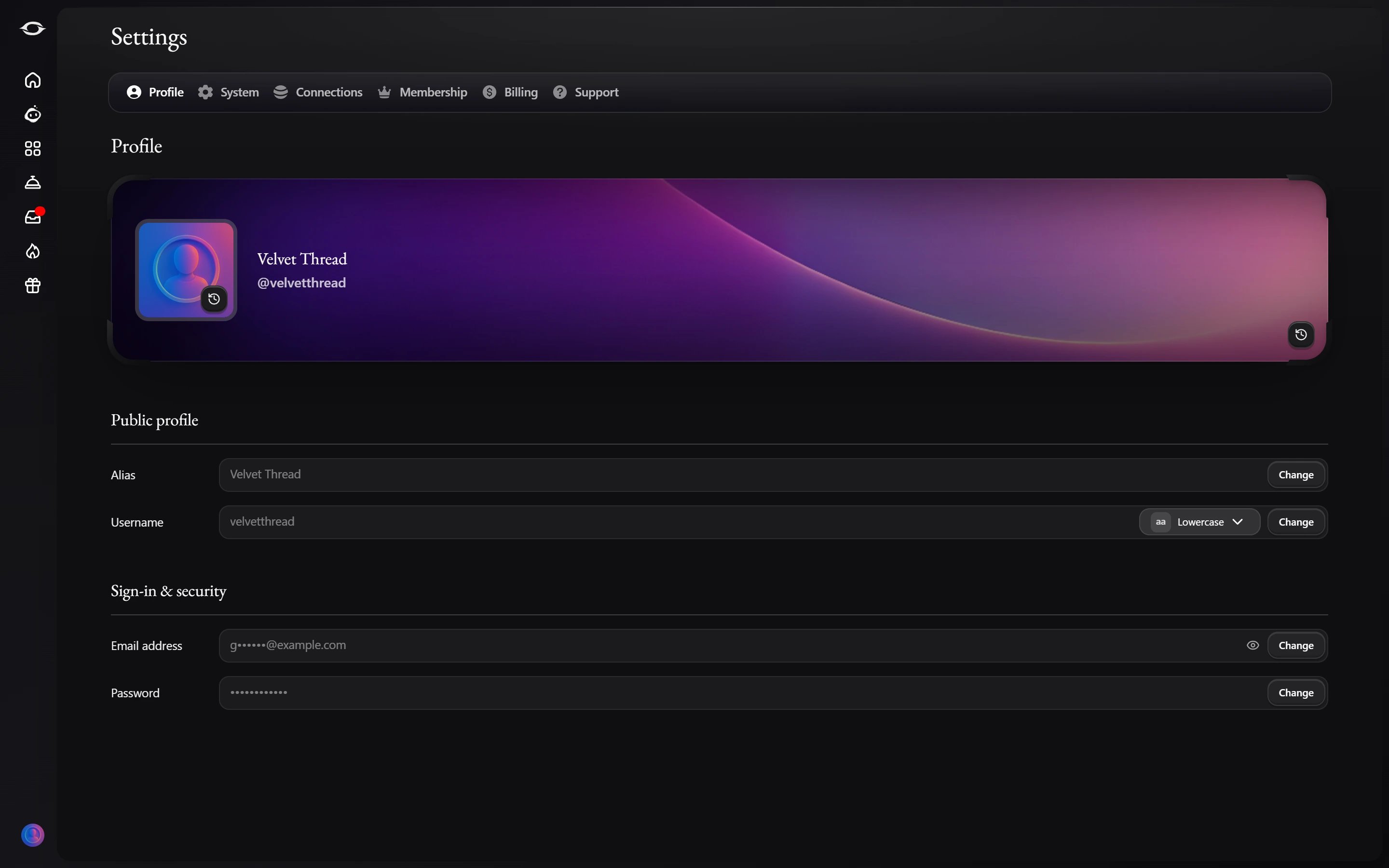Click the profile avatar image
The width and height of the screenshot is (1389, 868).
pos(186,270)
